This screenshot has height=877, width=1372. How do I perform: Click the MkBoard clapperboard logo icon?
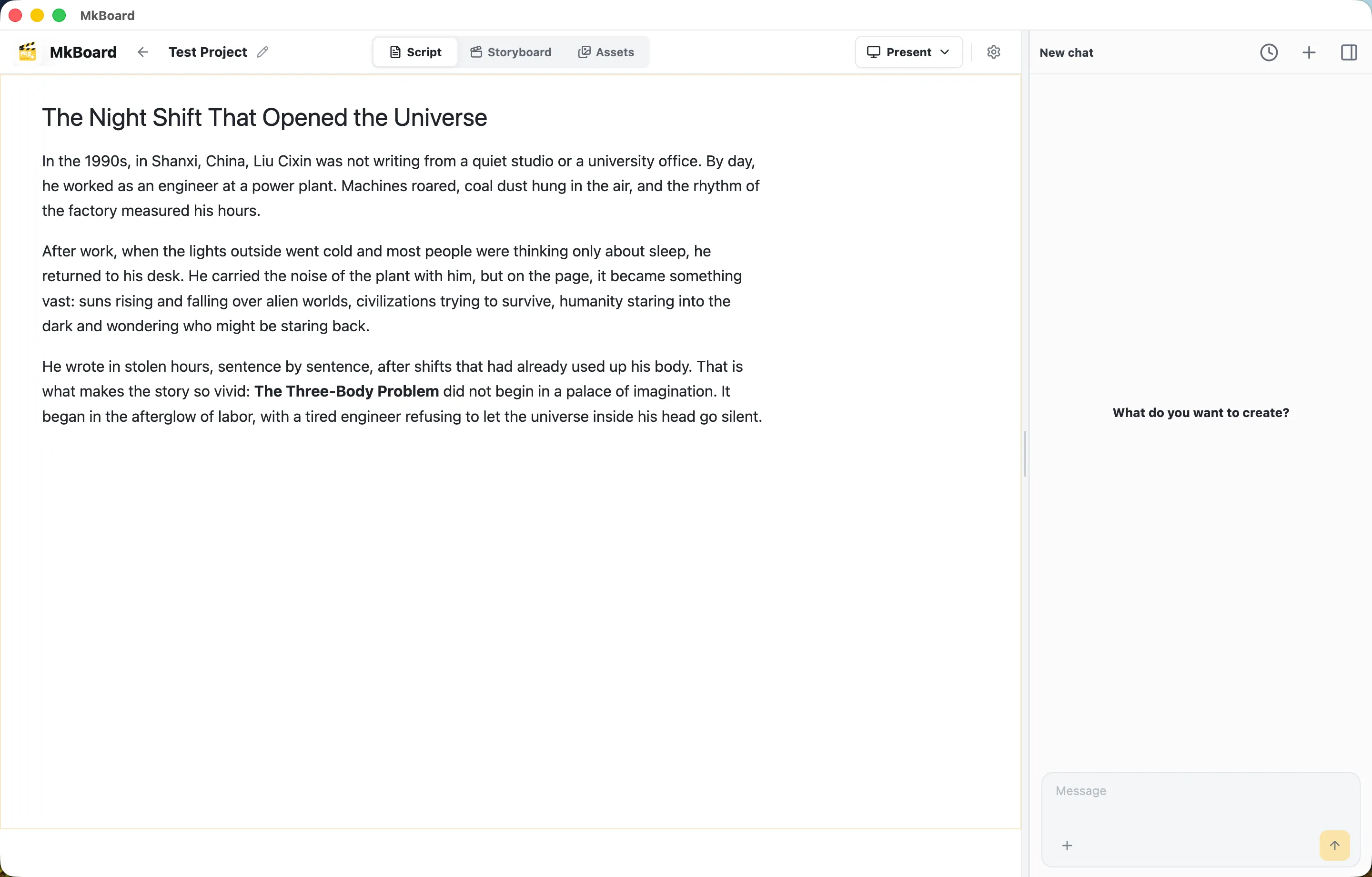click(27, 52)
